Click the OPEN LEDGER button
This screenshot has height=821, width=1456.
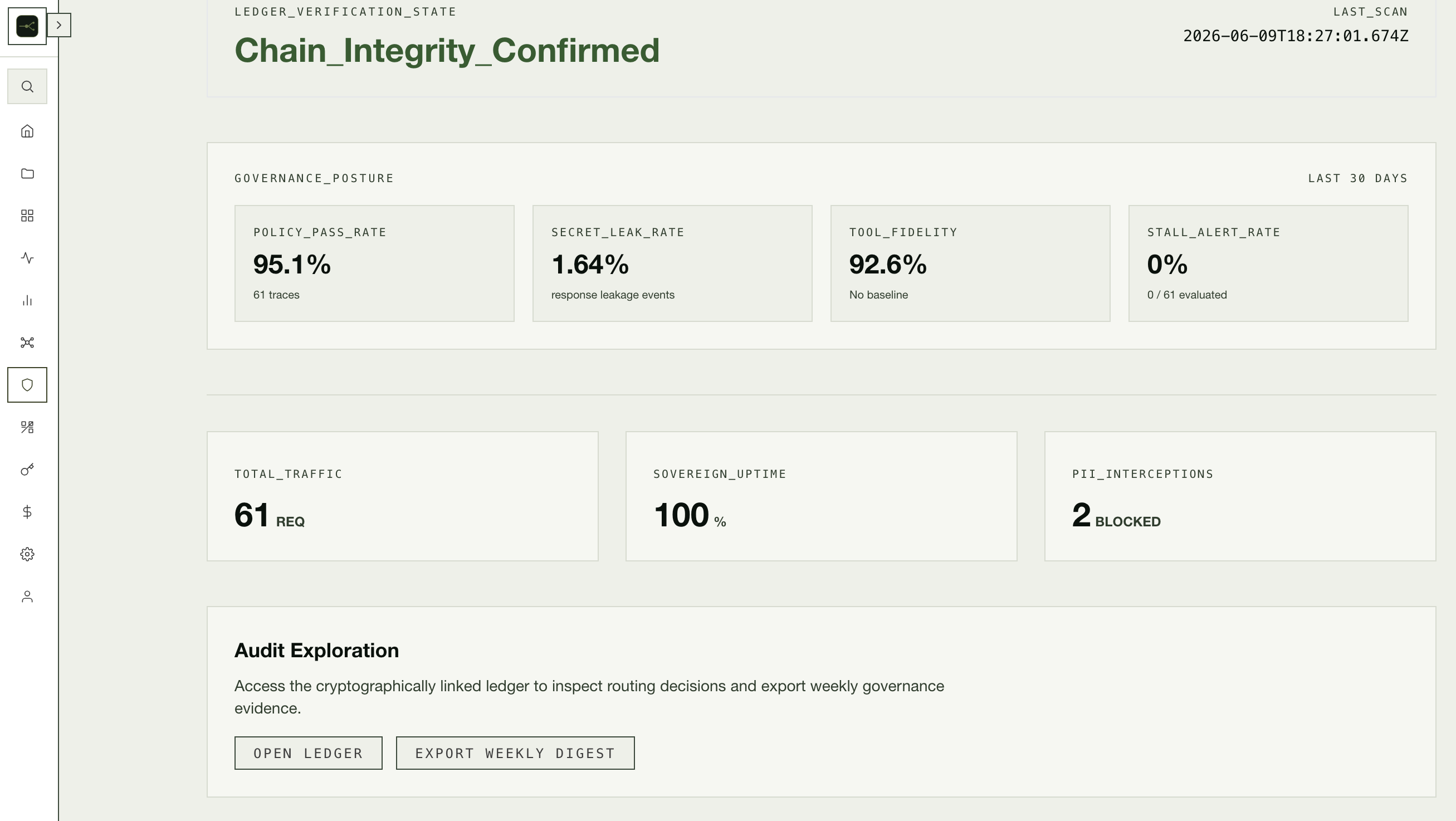pyautogui.click(x=308, y=753)
